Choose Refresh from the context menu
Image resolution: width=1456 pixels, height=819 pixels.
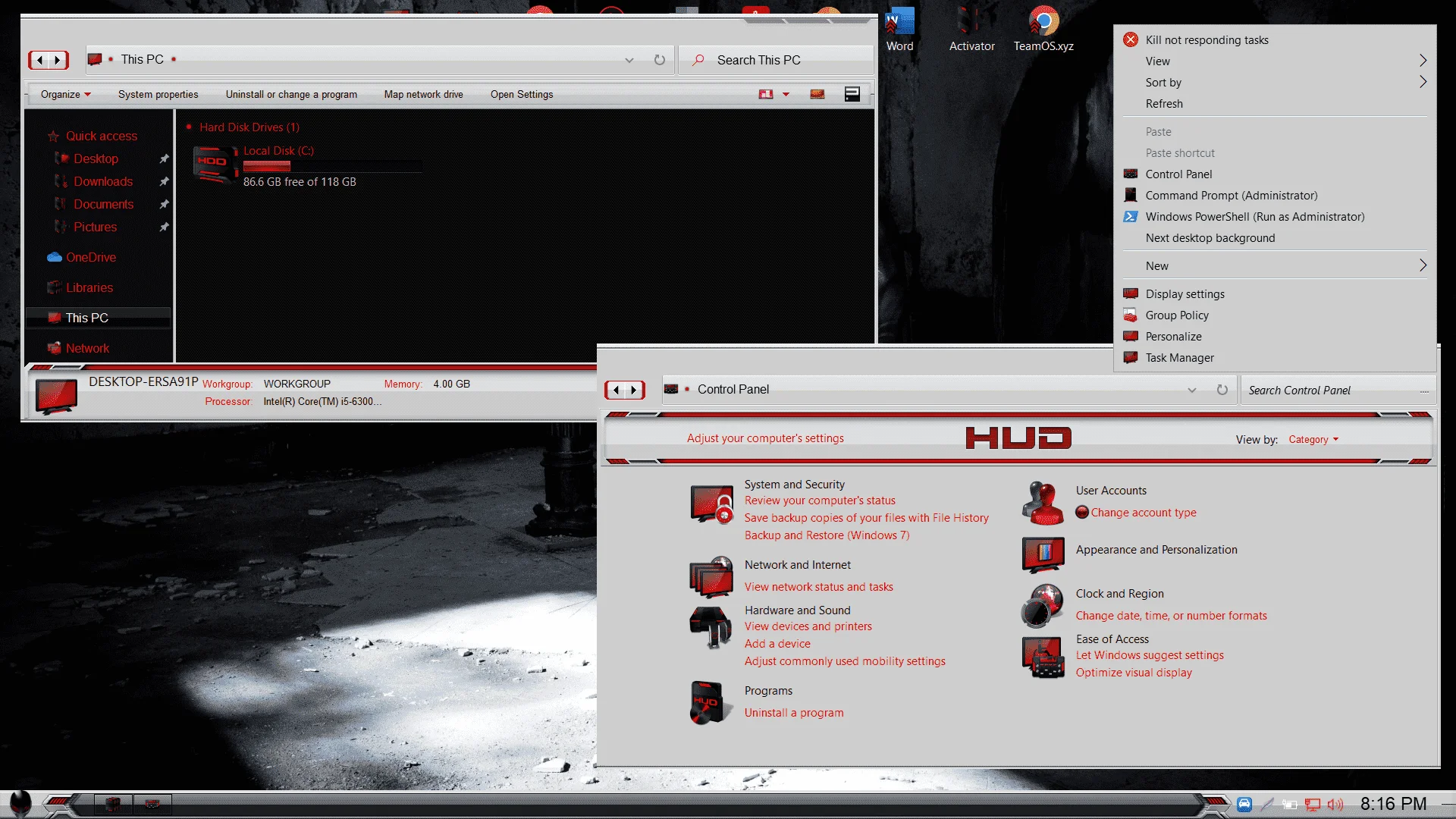pyautogui.click(x=1276, y=103)
